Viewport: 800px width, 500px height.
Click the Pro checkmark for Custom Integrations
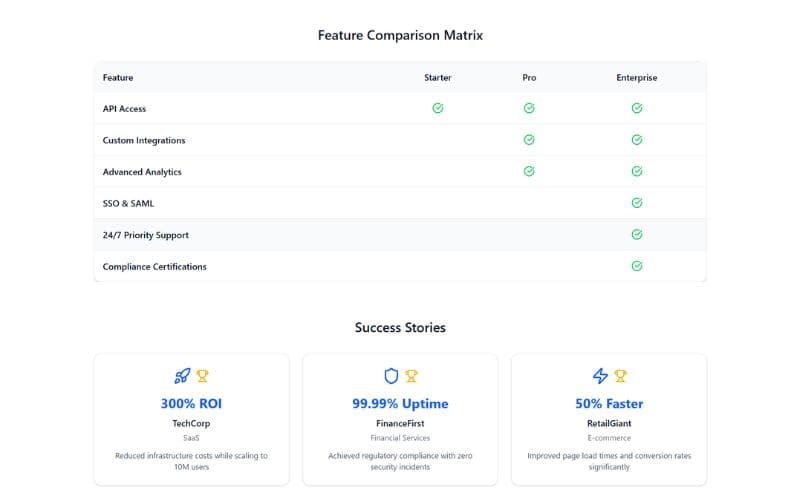tap(529, 140)
